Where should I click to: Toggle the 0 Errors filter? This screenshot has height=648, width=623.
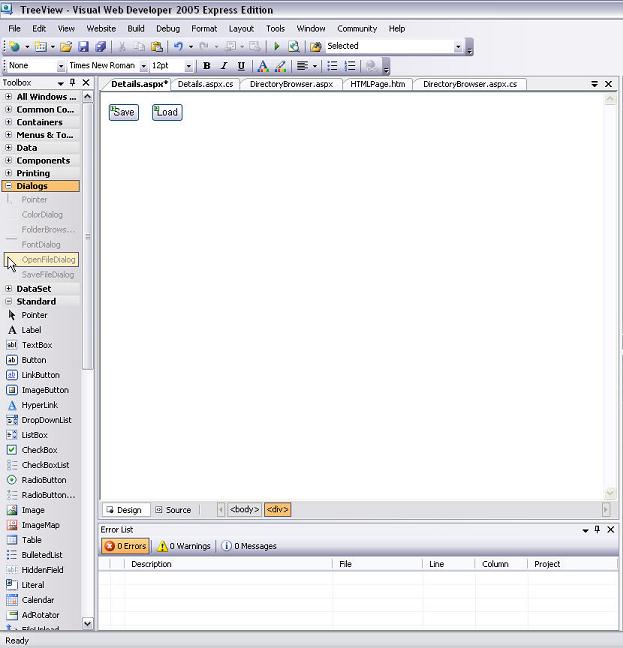pyautogui.click(x=126, y=546)
